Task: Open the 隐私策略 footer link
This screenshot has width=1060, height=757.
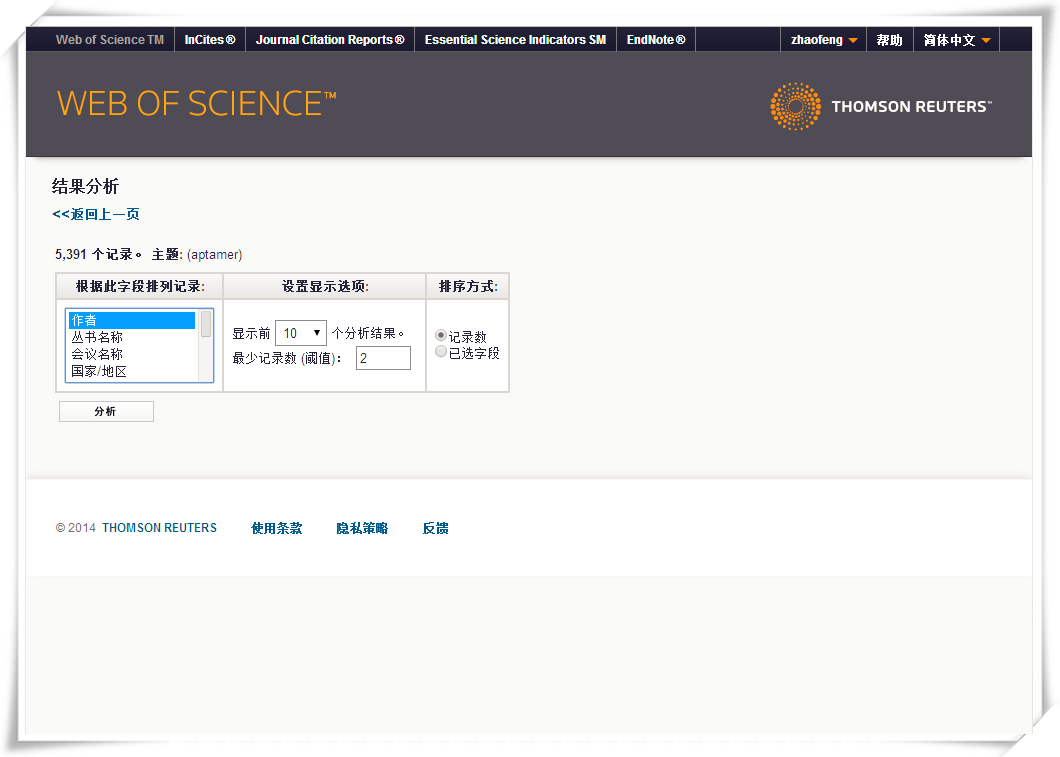Action: click(x=362, y=528)
